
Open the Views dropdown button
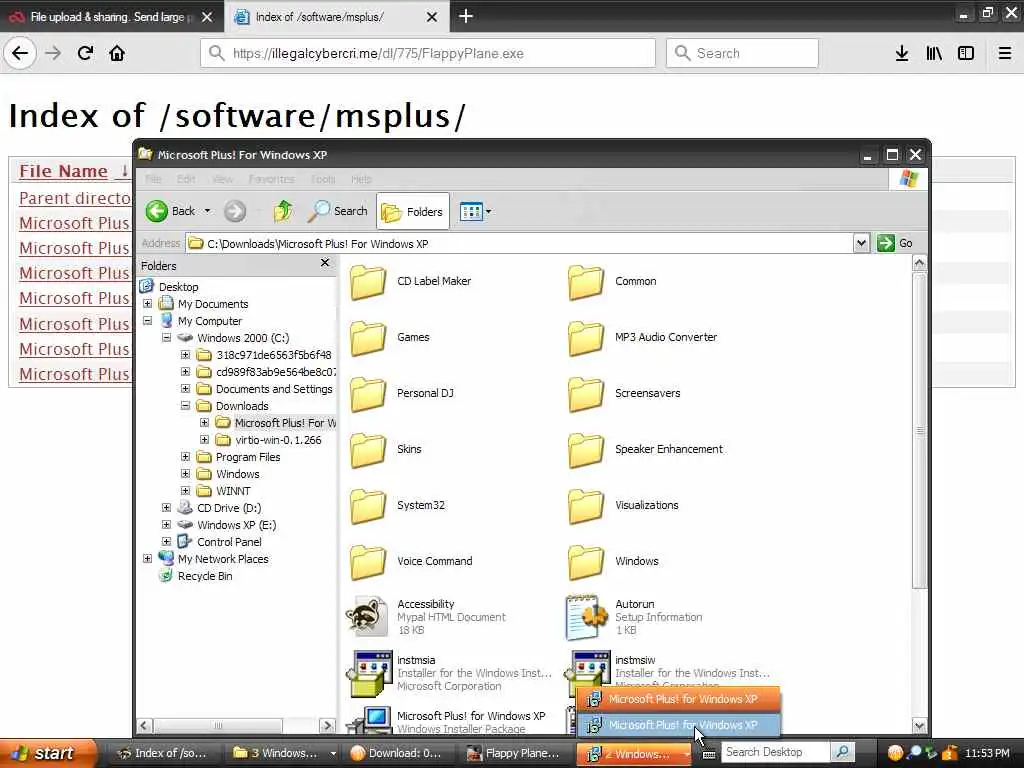coord(475,212)
